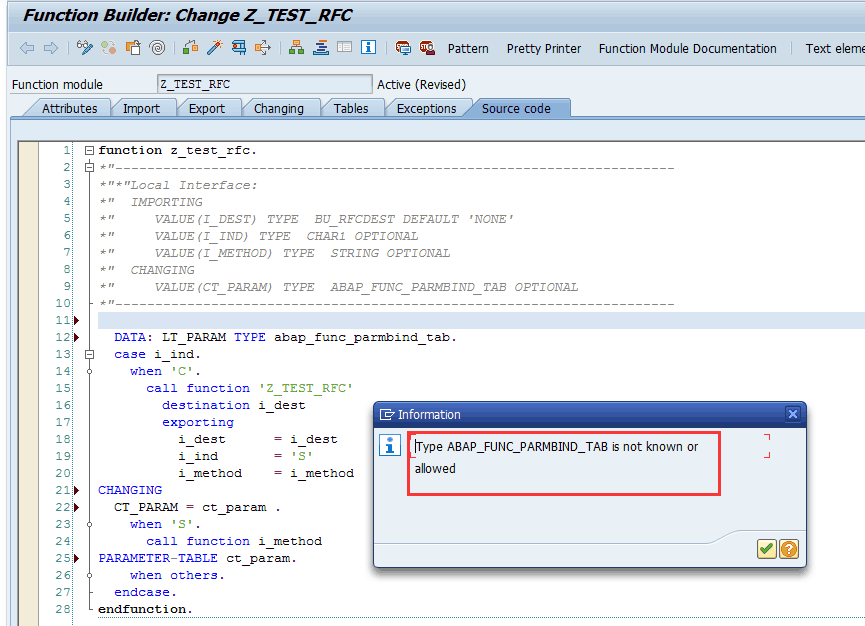Collapse the case block on line 13

point(89,354)
